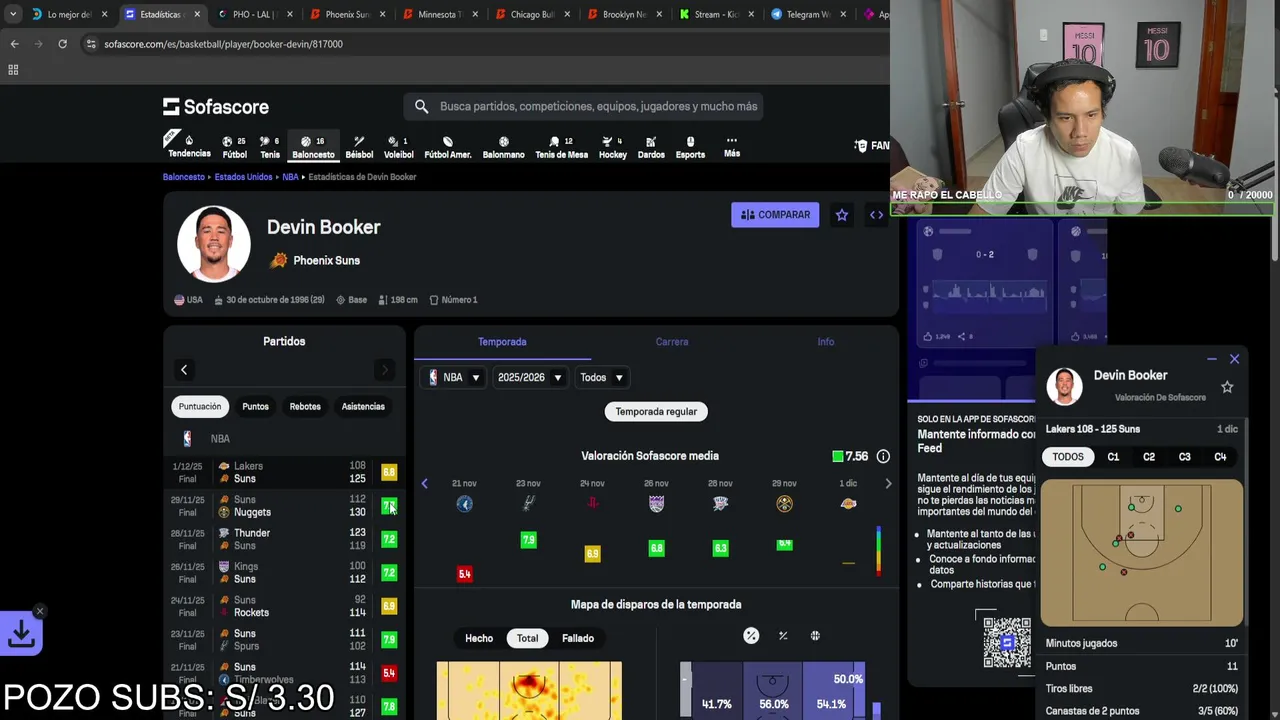This screenshot has height=720, width=1280.
Task: Switch to Chicago Bulls browser tab
Action: point(530,14)
